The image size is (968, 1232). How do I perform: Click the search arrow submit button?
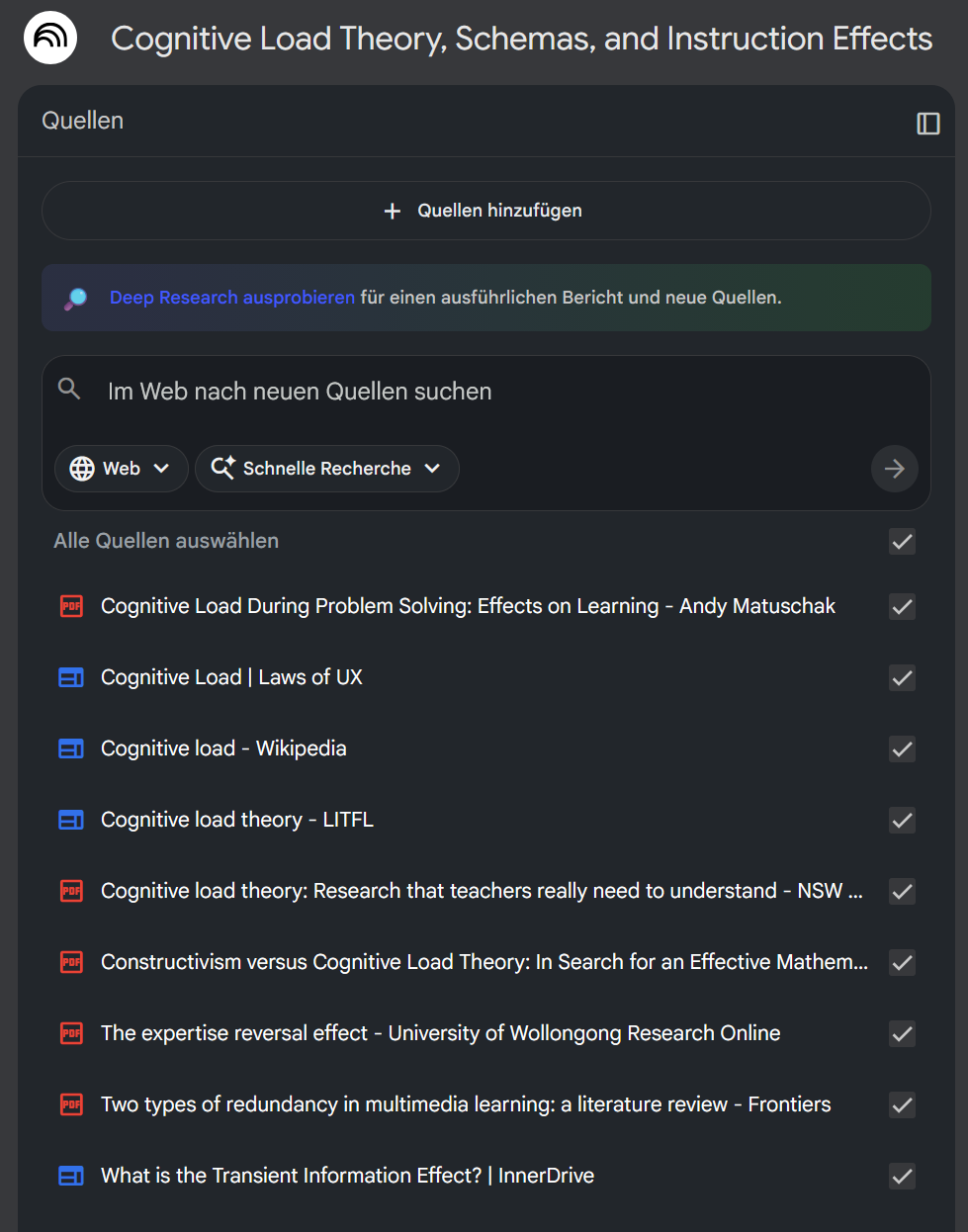click(x=894, y=469)
